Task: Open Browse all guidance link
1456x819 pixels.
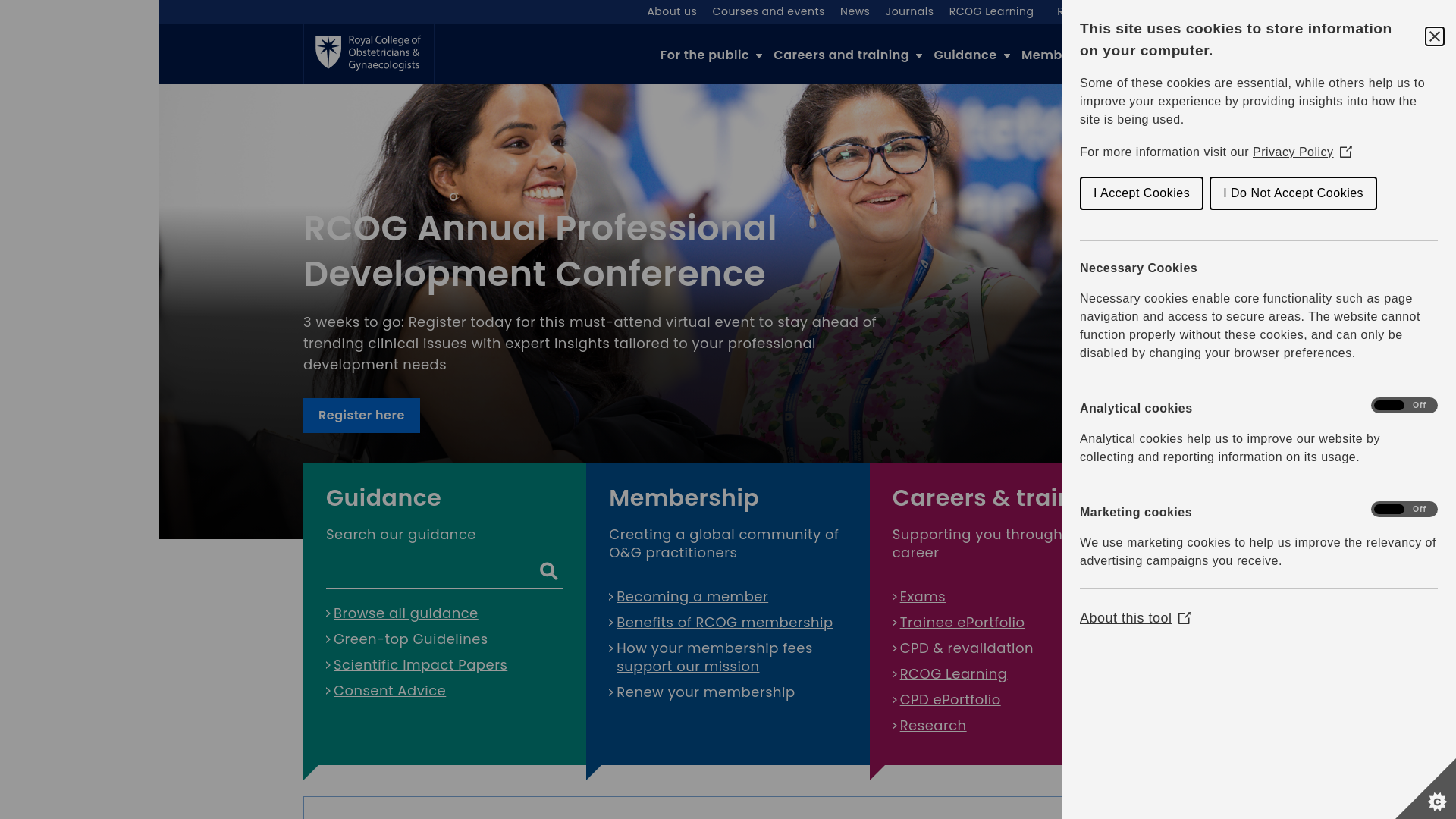Action: coord(406,613)
